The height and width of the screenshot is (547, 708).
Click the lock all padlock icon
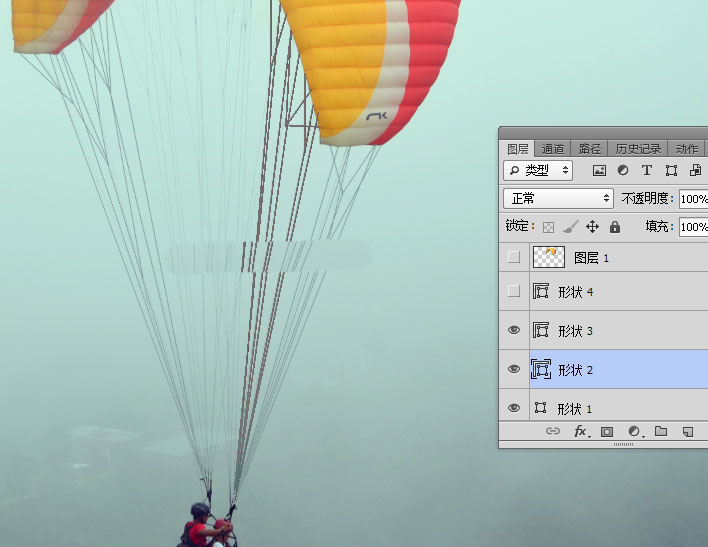click(x=614, y=227)
